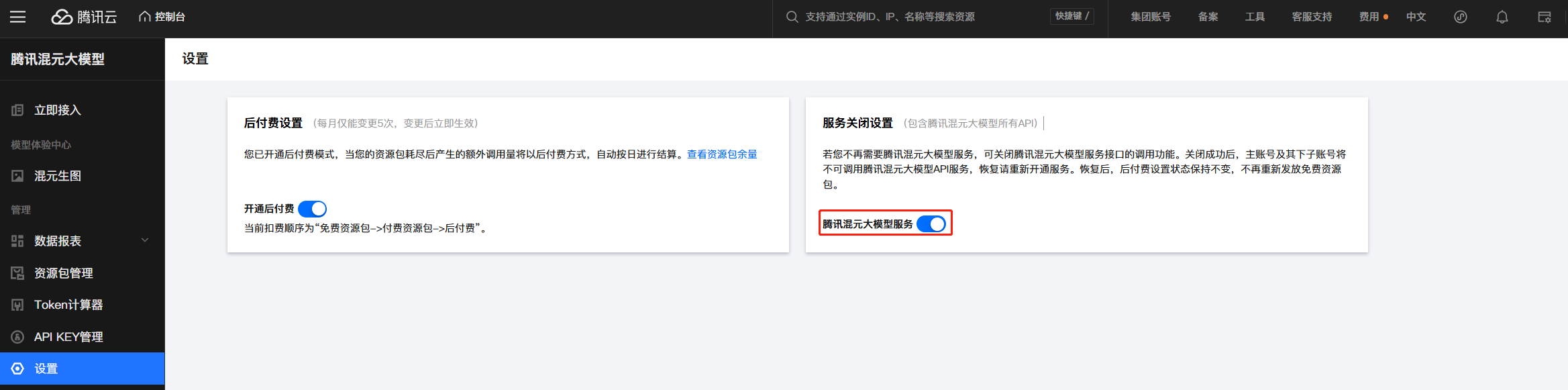Screen dimensions: 1568x390
Task: Open the notification bell icon
Action: click(x=1502, y=17)
